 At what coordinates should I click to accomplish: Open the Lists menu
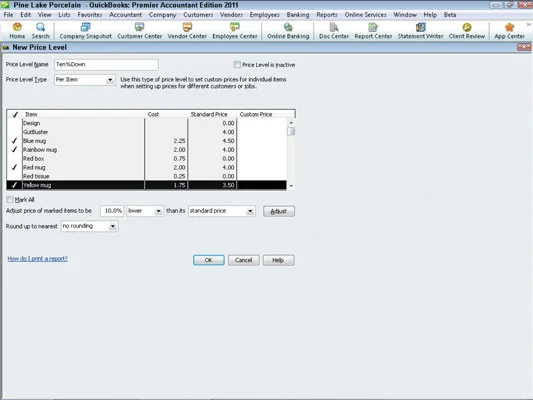point(64,15)
